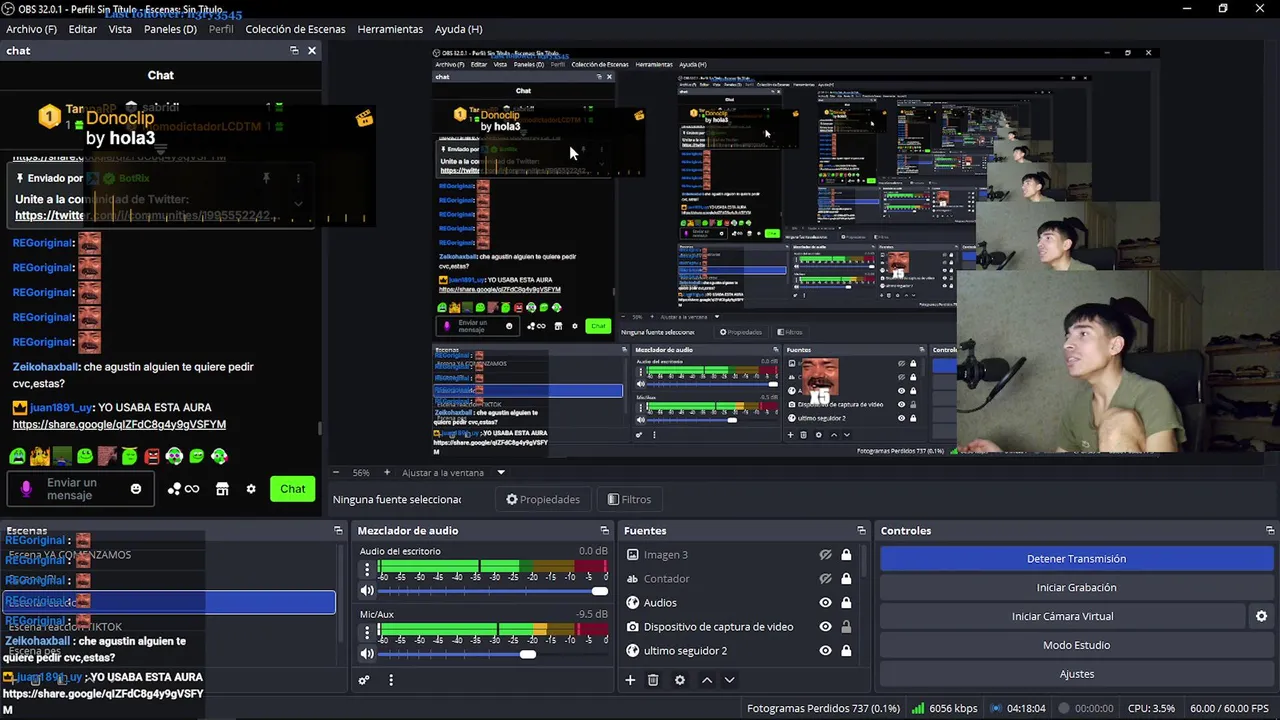Click Iniciar Cámara Virtual button
The image size is (1280, 720).
(x=1062, y=616)
